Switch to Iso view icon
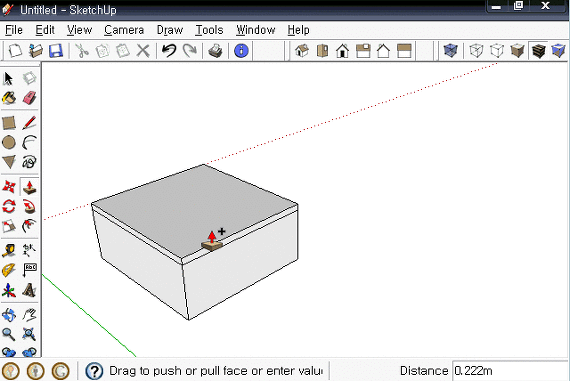The width and height of the screenshot is (570, 381). [302, 51]
